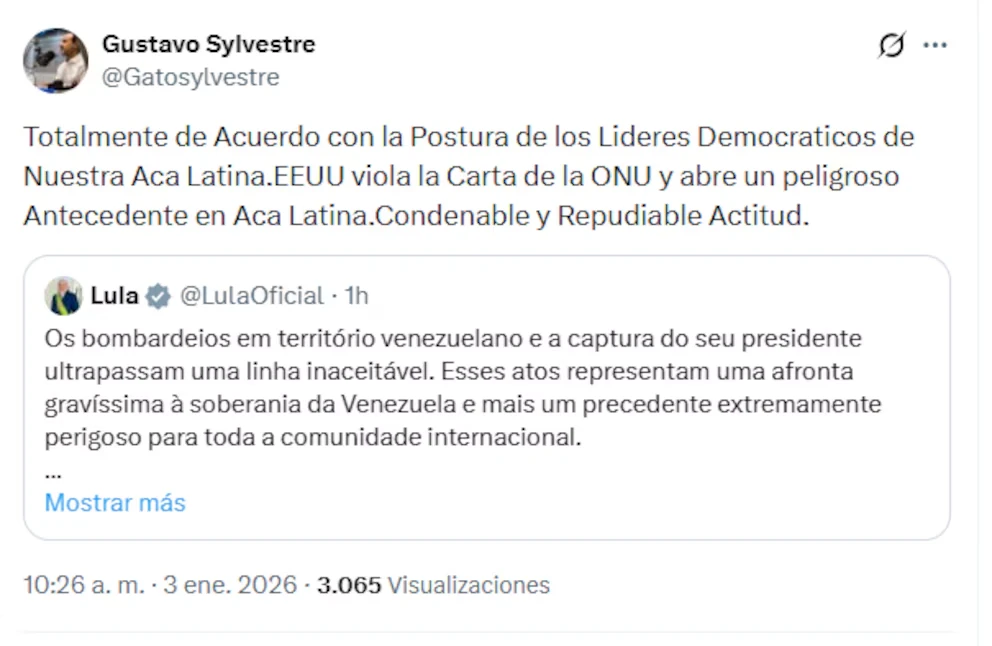Screen dimensions: 992x646
Task: Click the Visualizaciones label
Action: tap(468, 585)
